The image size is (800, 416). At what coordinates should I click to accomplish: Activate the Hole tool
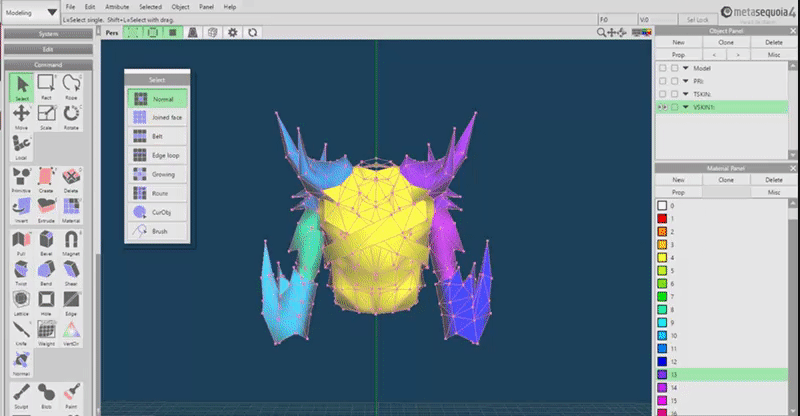[46, 303]
